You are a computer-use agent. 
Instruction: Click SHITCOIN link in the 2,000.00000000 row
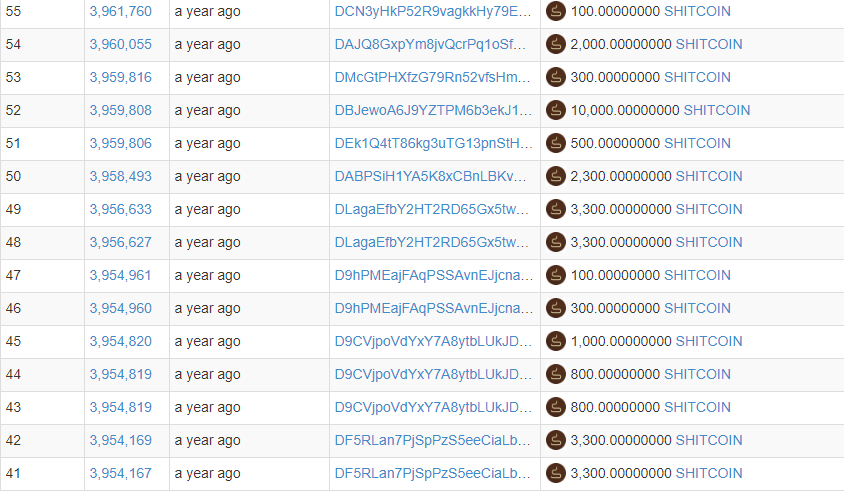click(709, 44)
